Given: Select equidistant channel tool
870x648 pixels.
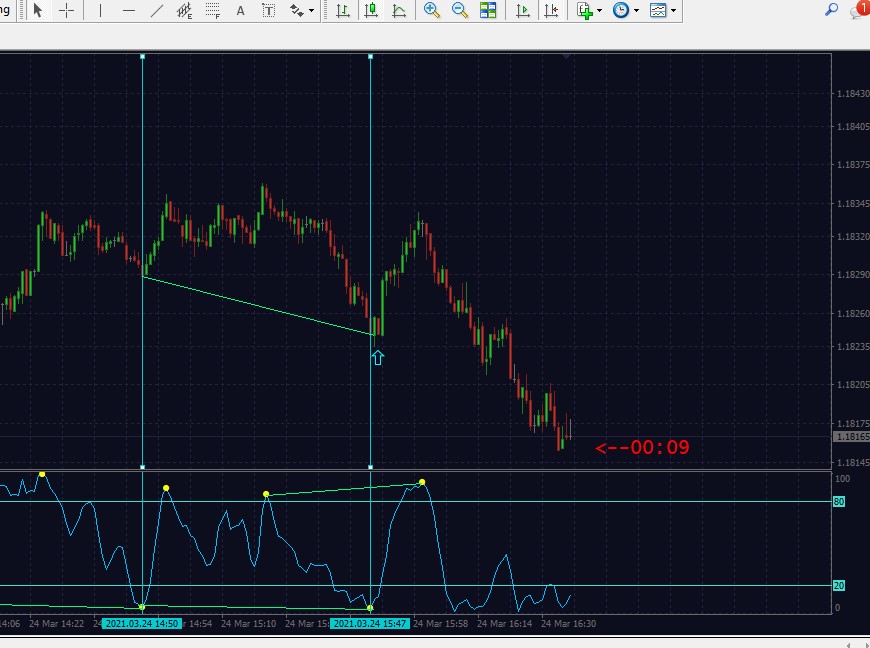Looking at the screenshot, I should click(184, 10).
